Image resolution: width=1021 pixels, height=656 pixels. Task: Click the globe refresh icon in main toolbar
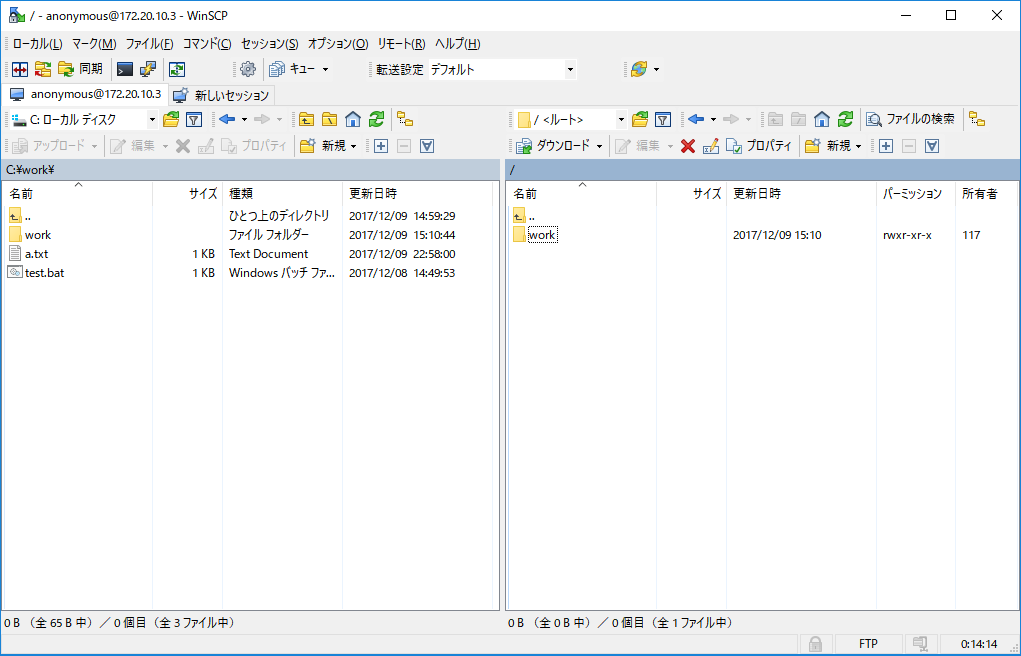pos(639,69)
